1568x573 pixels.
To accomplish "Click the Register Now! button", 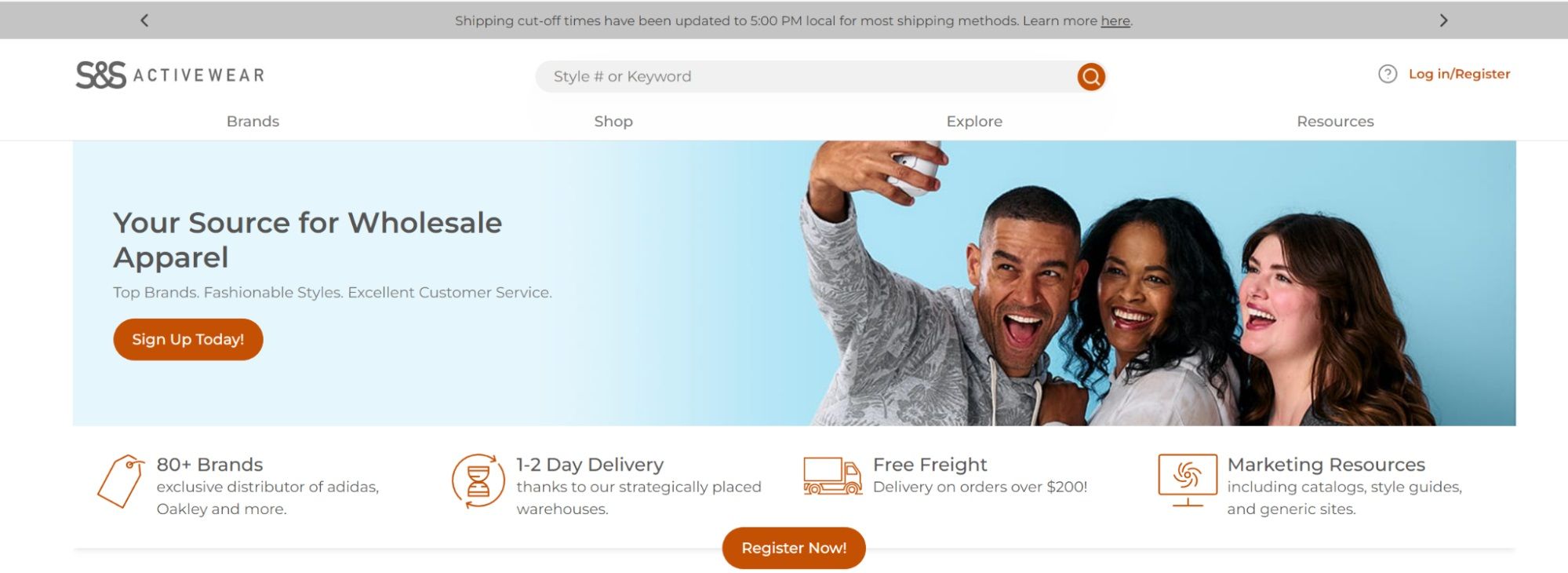I will tap(794, 548).
